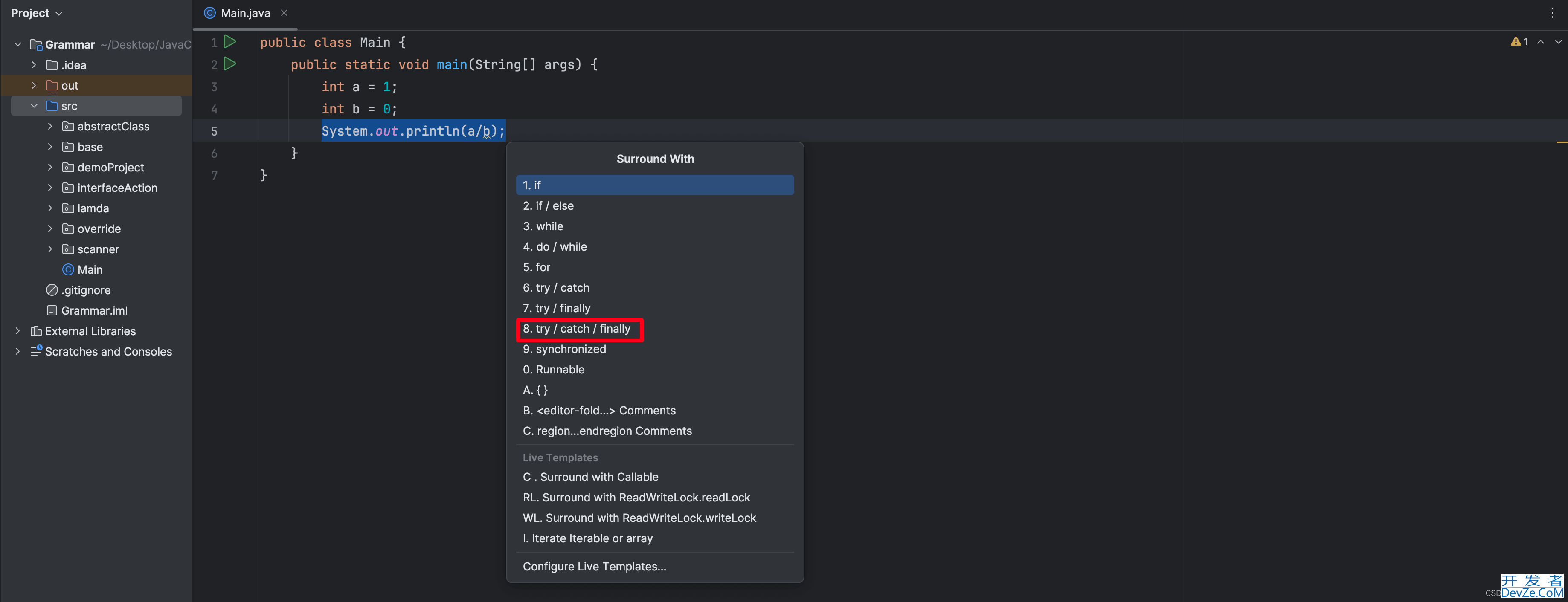Choose Surround with ReadWriteLock.readLock

tap(654, 498)
